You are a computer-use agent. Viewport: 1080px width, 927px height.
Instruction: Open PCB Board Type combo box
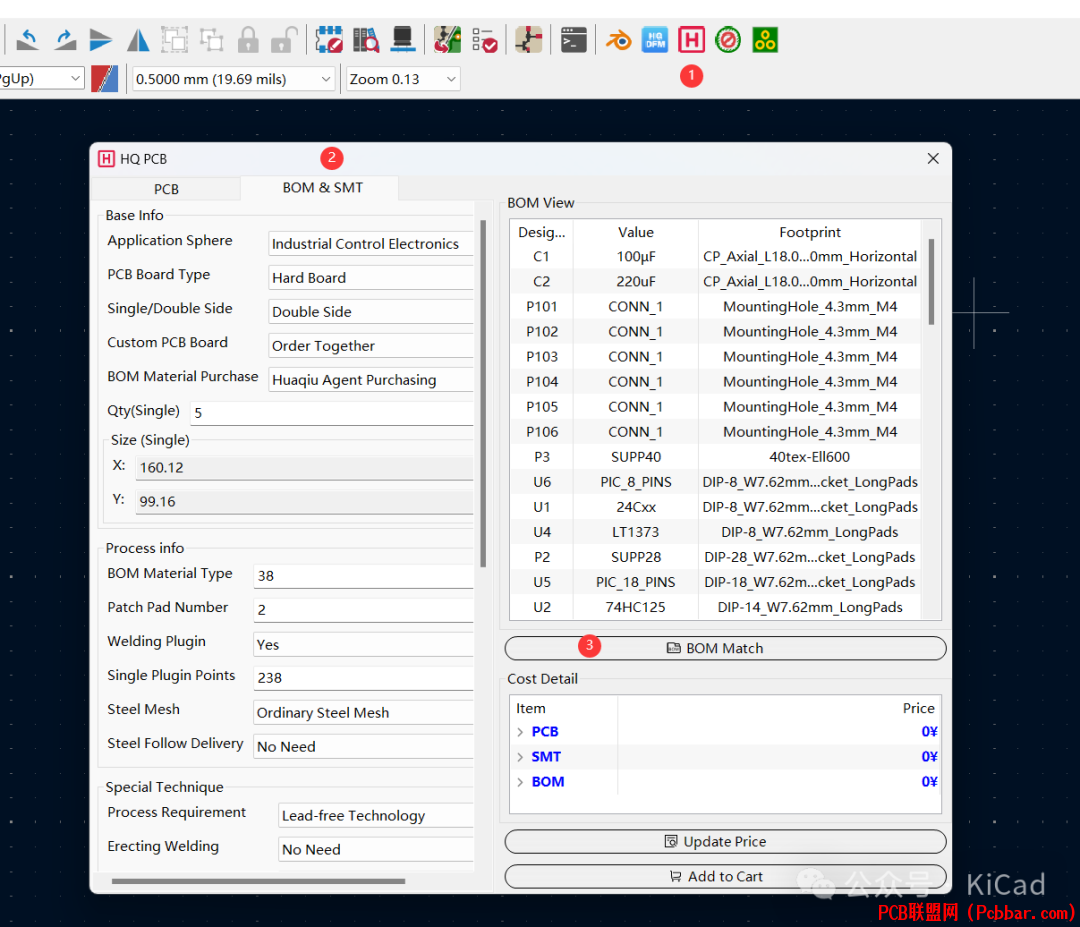click(371, 278)
